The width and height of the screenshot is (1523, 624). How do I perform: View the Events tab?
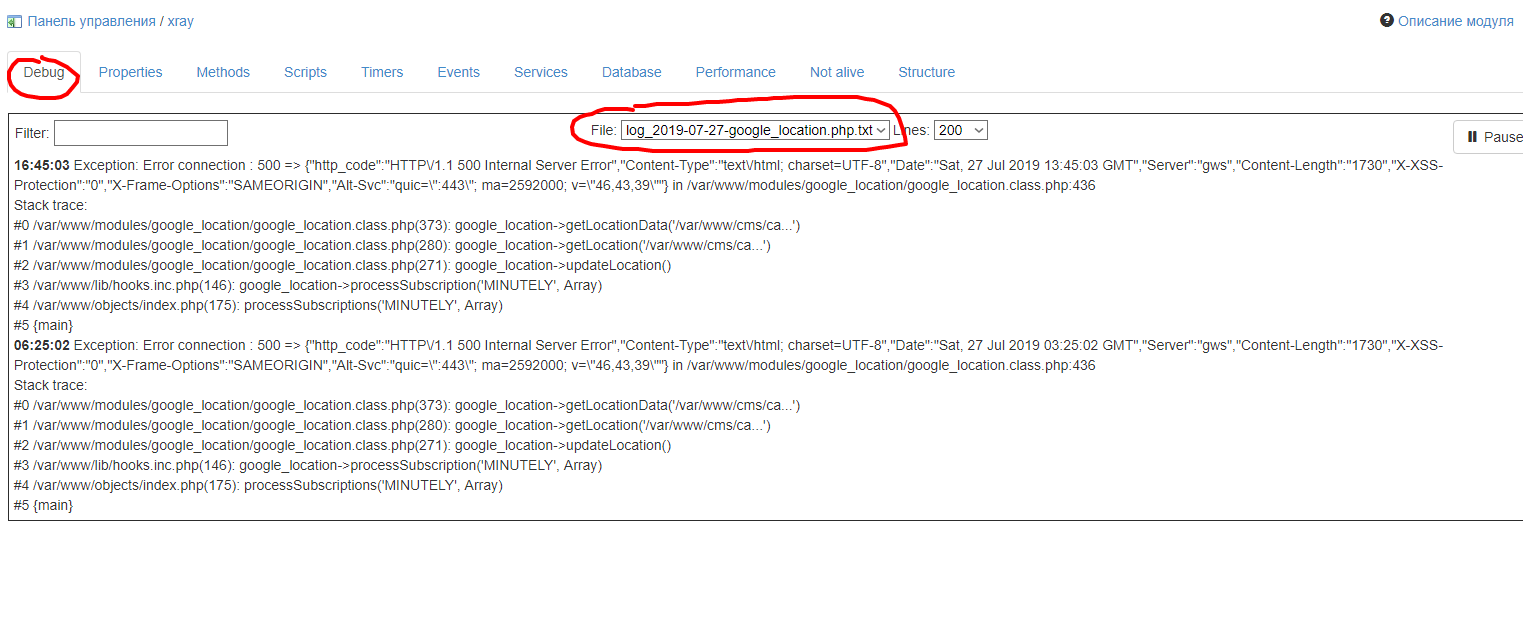[x=458, y=72]
